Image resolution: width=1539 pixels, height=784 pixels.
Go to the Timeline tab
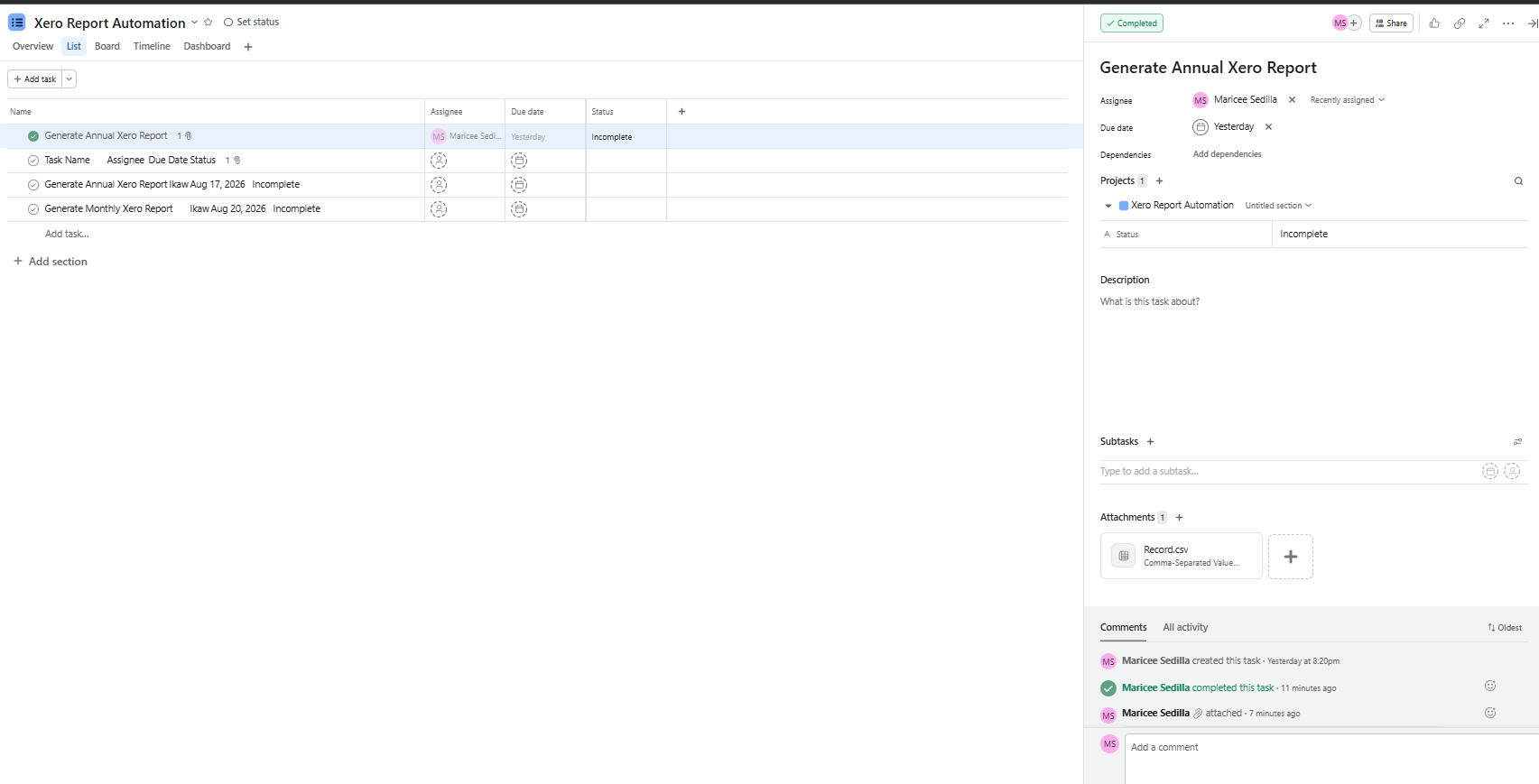tap(152, 46)
